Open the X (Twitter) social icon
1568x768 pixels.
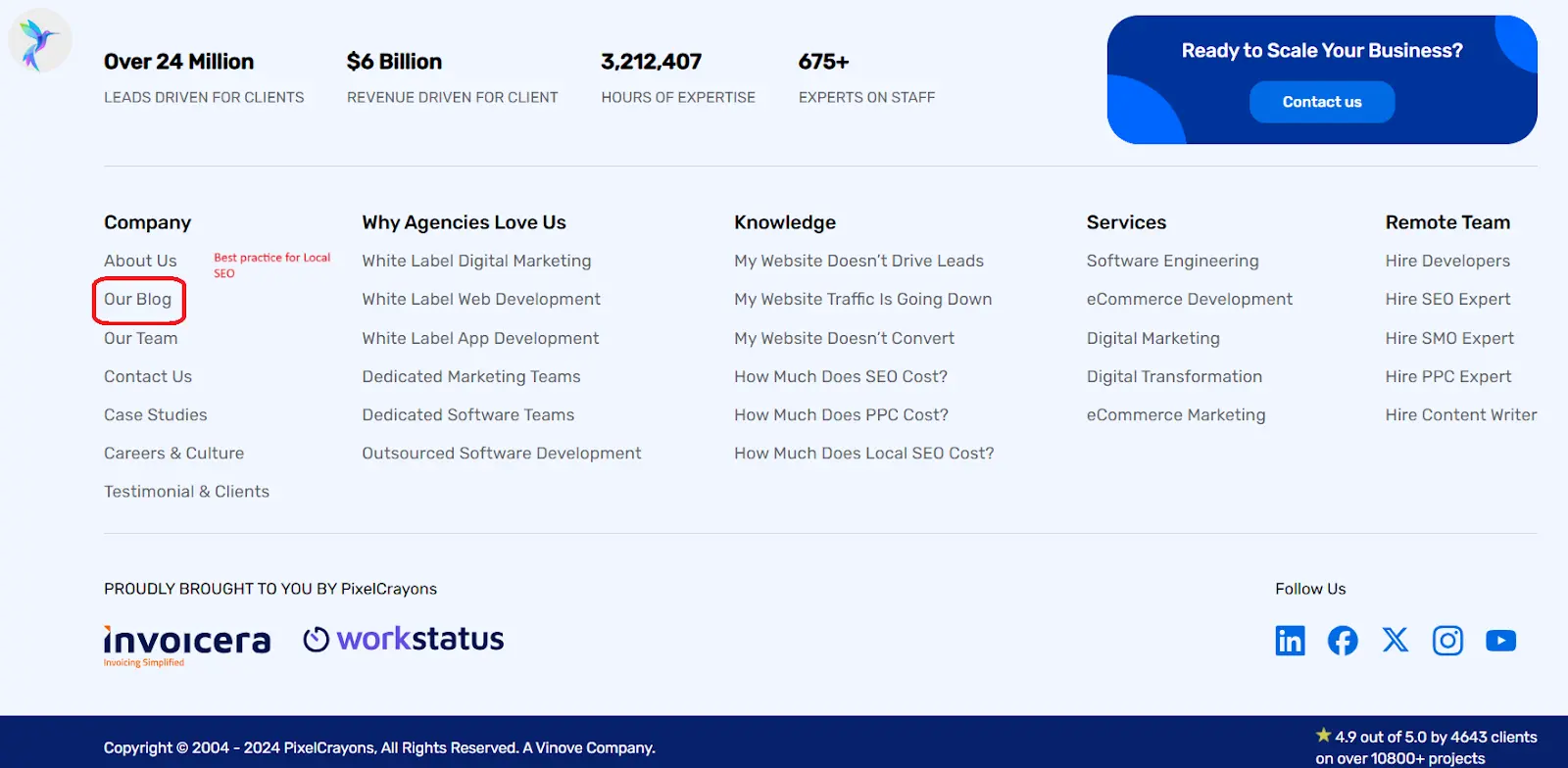coord(1395,641)
